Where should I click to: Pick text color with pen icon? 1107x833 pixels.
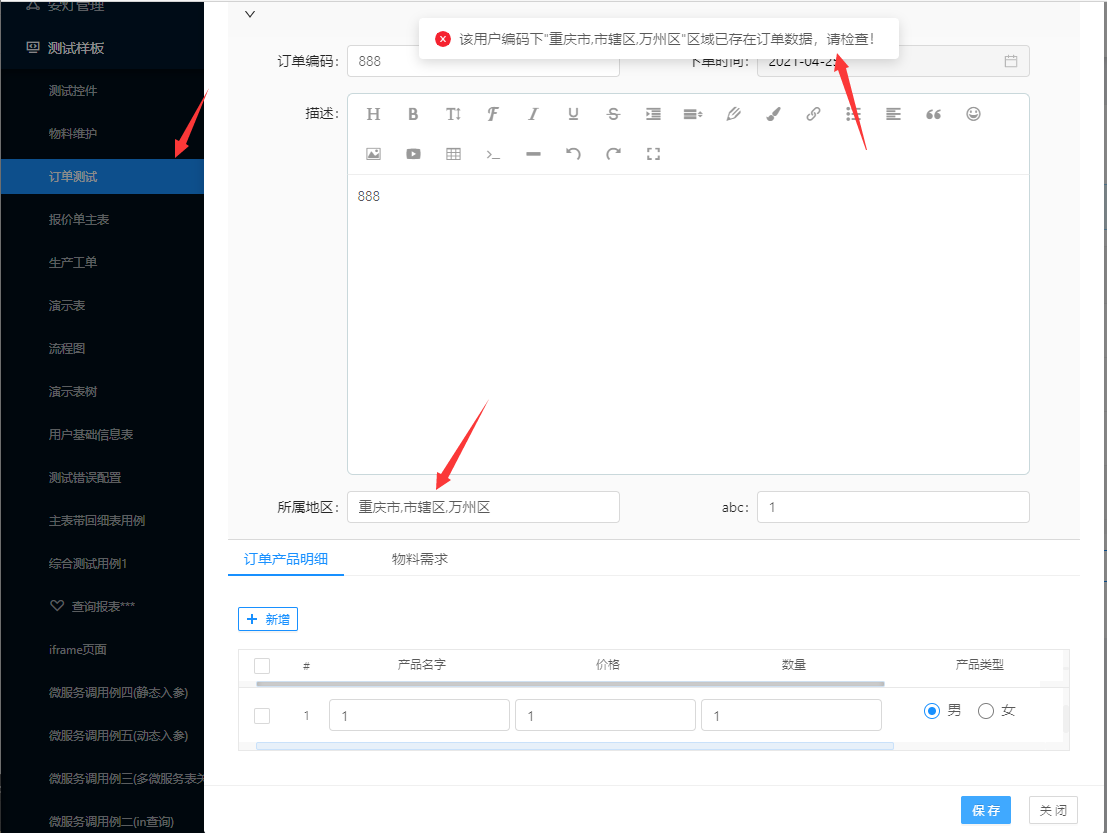pyautogui.click(x=734, y=114)
